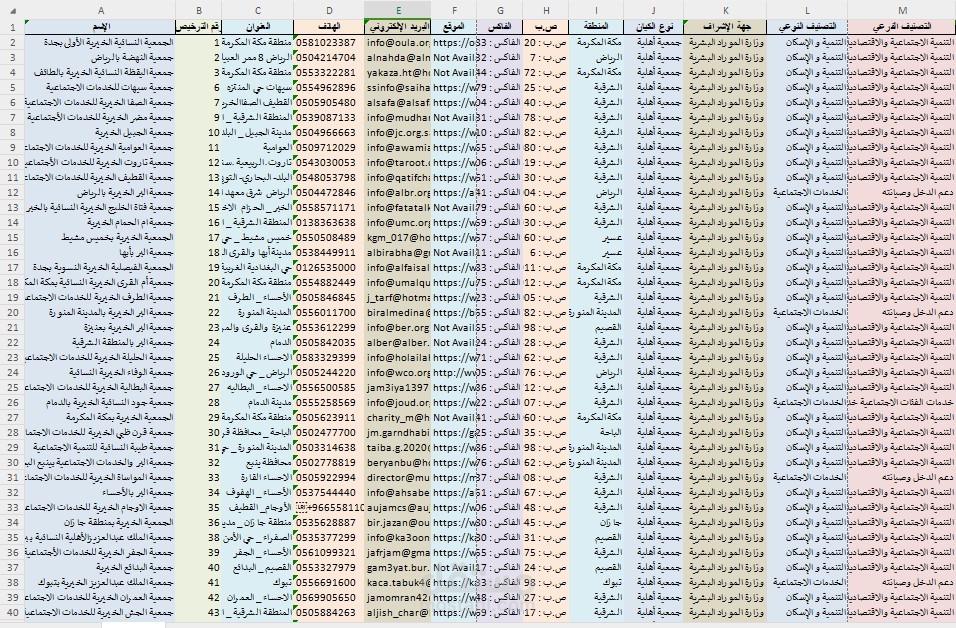956x628 pixels.
Task: Select phone cell 0509712029
Action: click(329, 148)
